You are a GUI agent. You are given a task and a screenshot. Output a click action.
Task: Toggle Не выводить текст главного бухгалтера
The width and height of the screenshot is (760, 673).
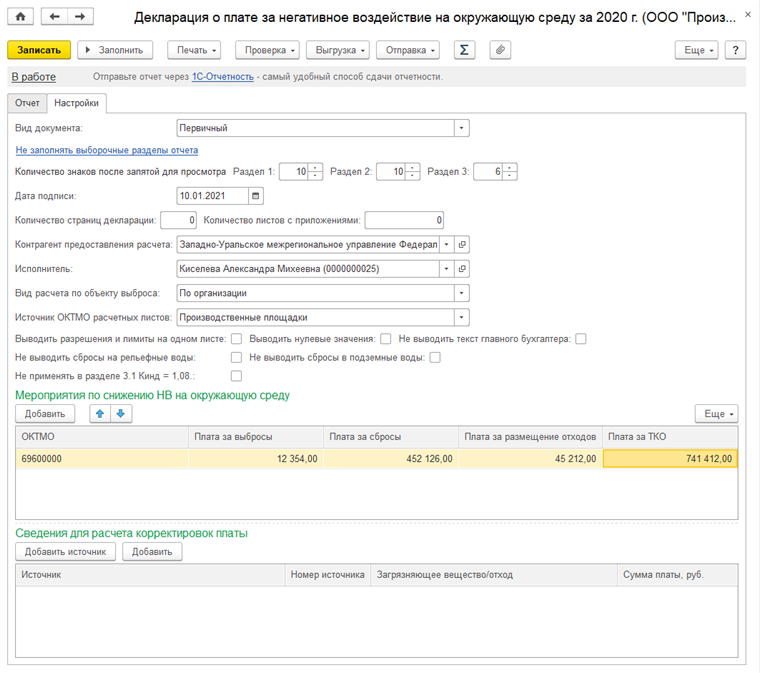[x=581, y=339]
